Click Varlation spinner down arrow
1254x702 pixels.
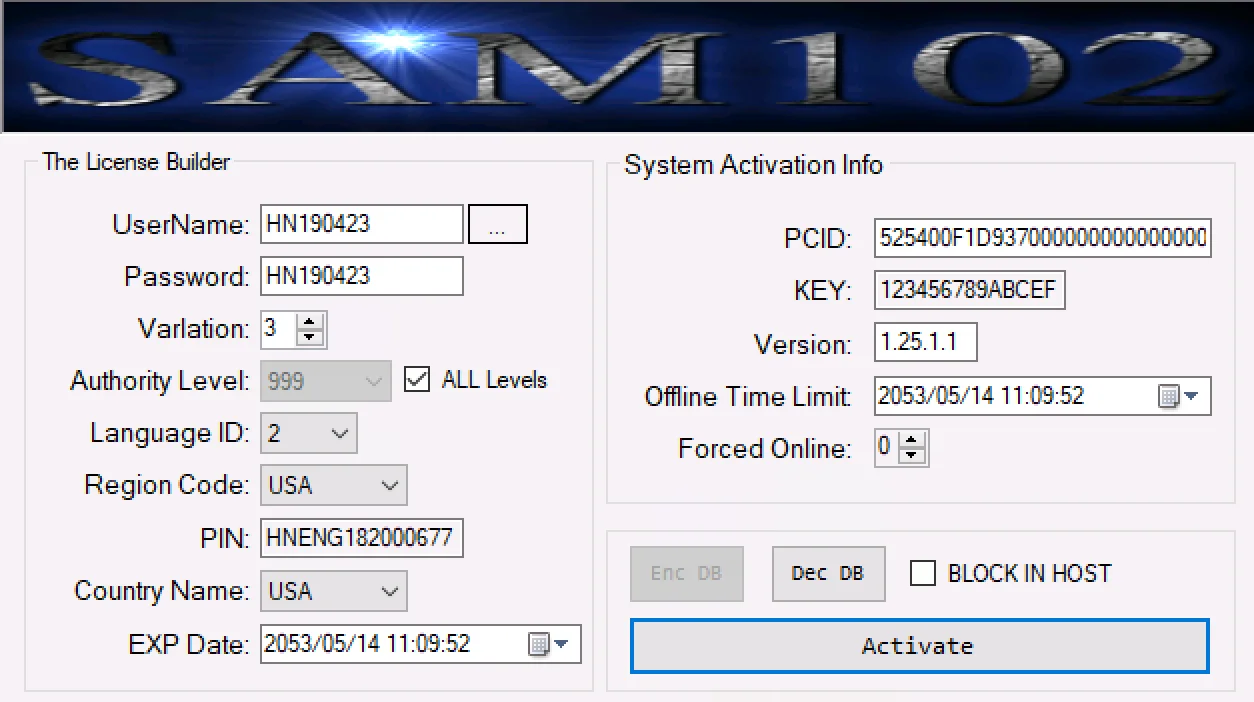(310, 337)
